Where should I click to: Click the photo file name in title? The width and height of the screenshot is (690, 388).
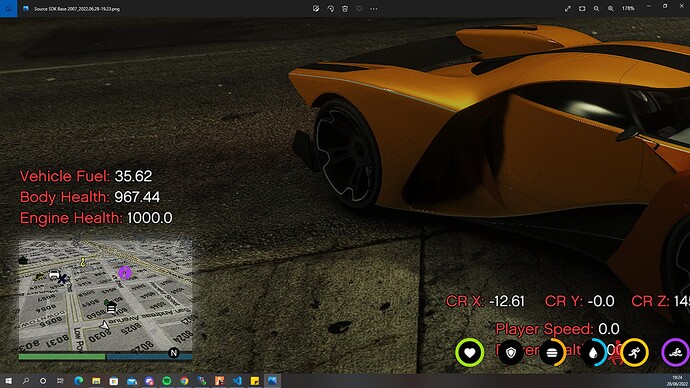pos(77,9)
